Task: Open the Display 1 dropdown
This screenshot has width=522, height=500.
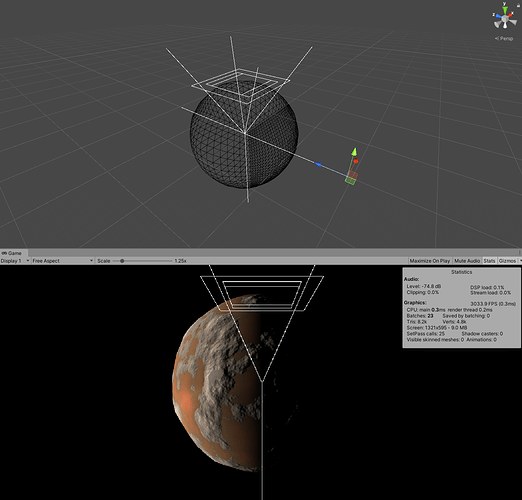Action: tap(15, 261)
